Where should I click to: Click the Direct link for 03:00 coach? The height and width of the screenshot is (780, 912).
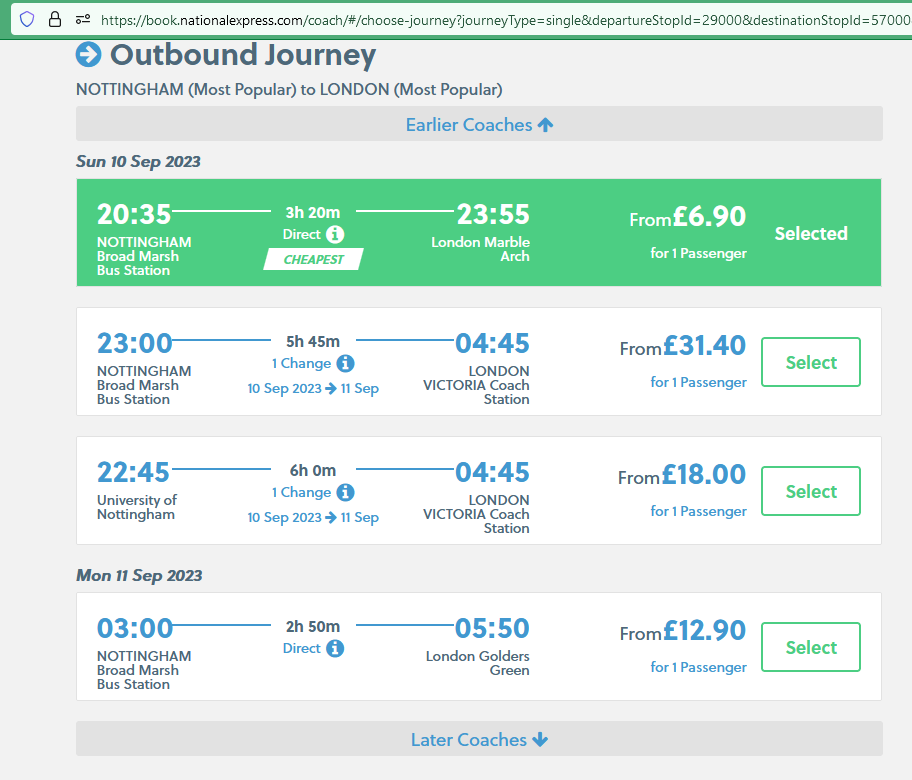pos(301,649)
